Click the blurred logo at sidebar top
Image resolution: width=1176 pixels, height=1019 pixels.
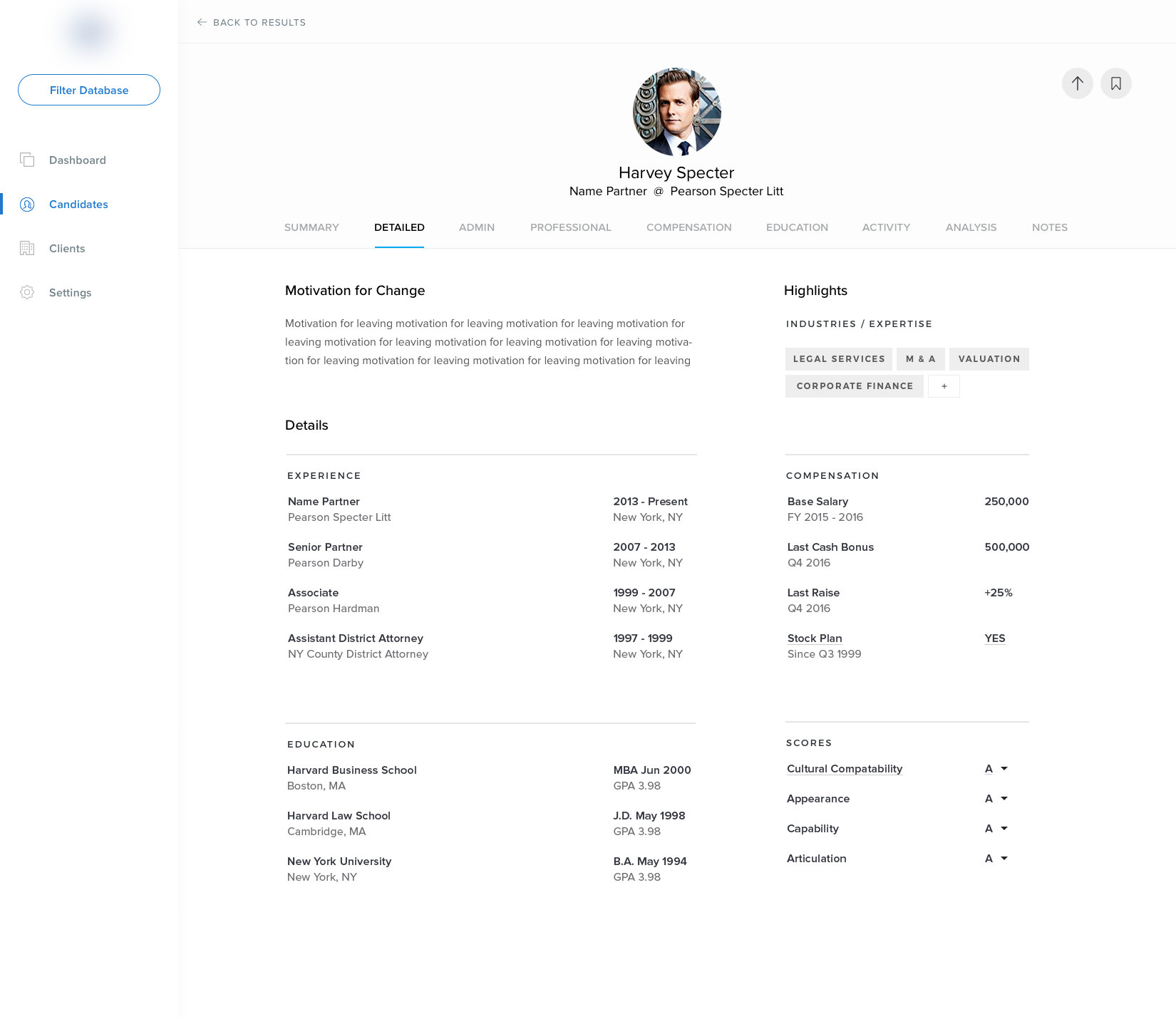[89, 32]
